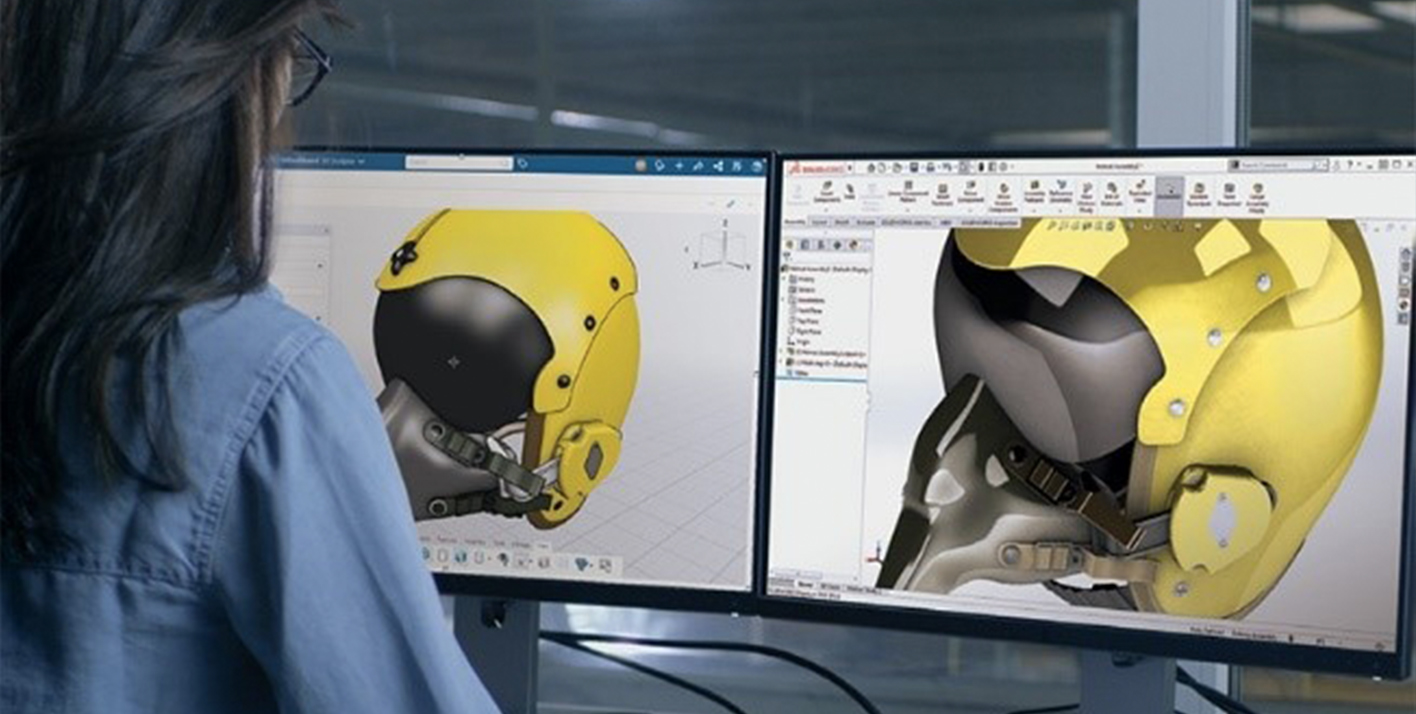
Task: Click the Linear Component Pattern icon
Action: pos(909,190)
